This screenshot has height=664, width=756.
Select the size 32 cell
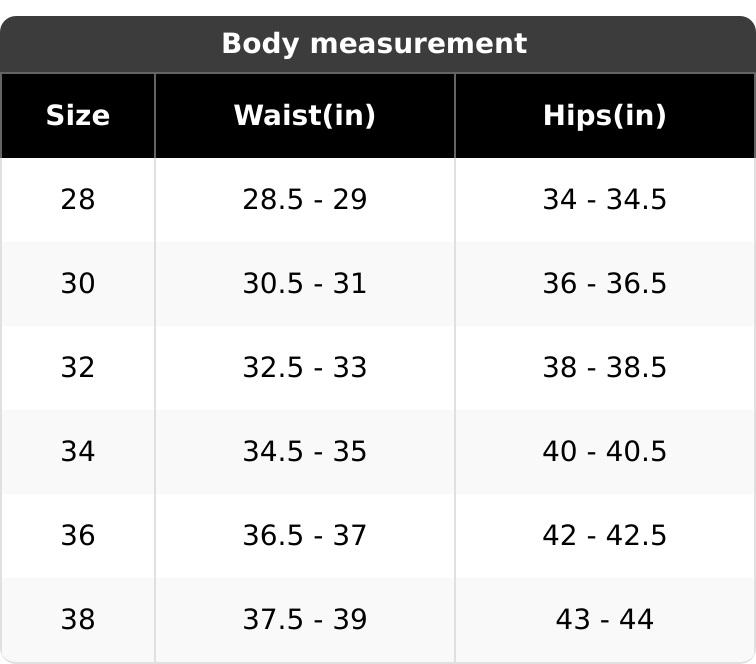pos(78,368)
